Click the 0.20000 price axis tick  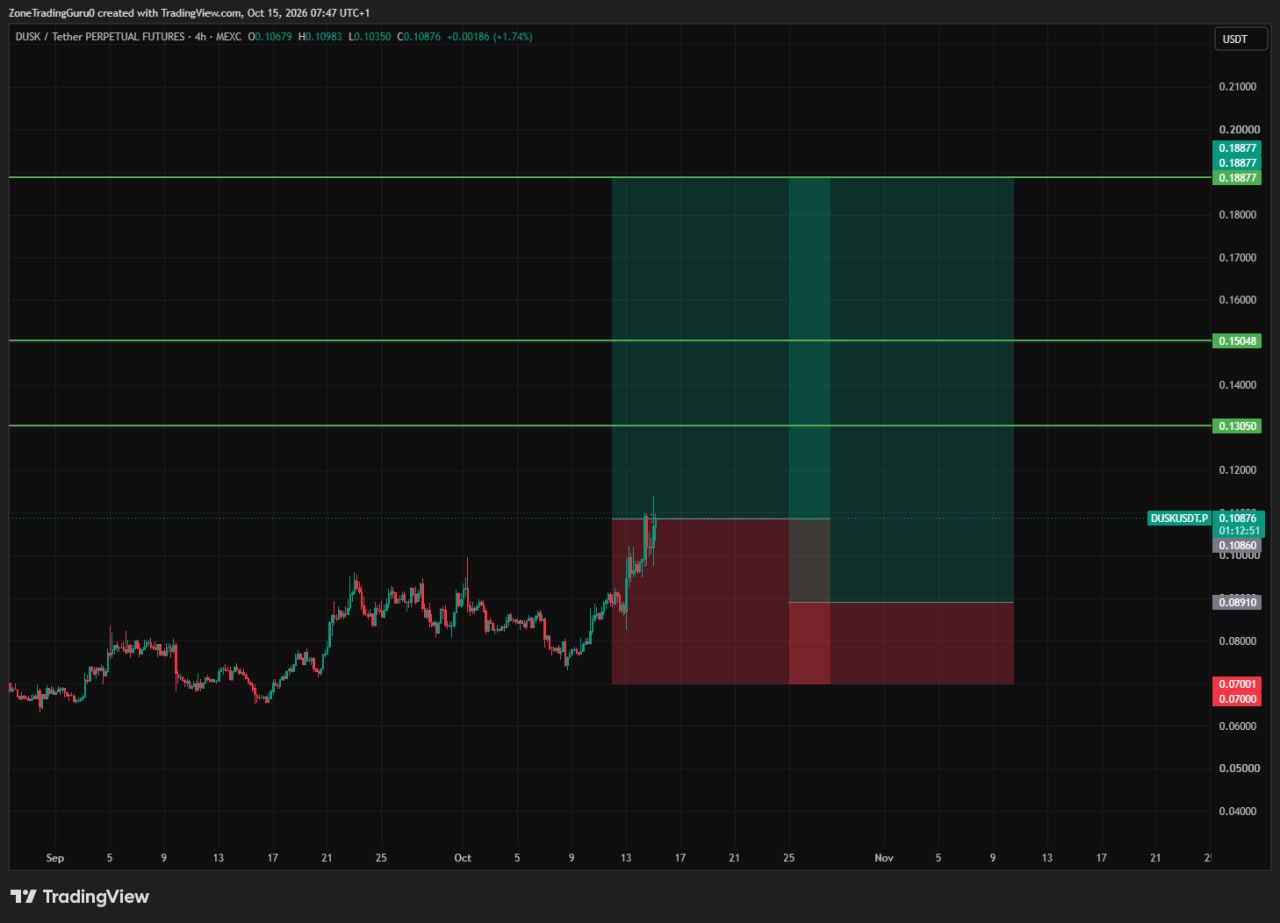1238,130
